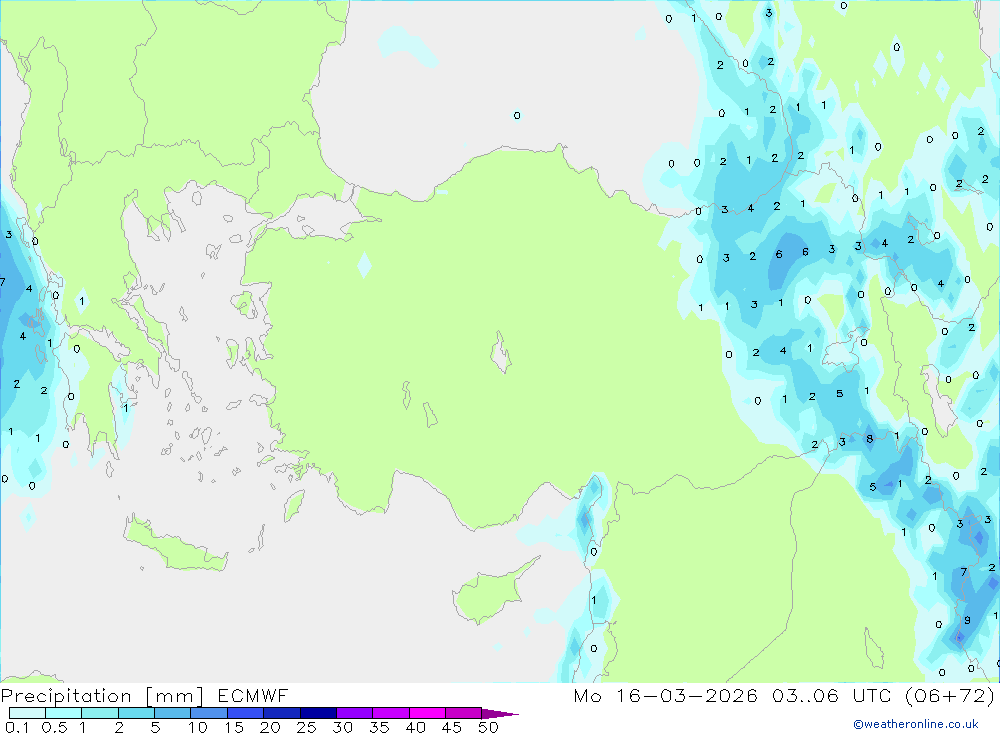Screen dimensions: 1000x733
Task: Click the 30–35 mm legend swatch
Action: pos(355,713)
